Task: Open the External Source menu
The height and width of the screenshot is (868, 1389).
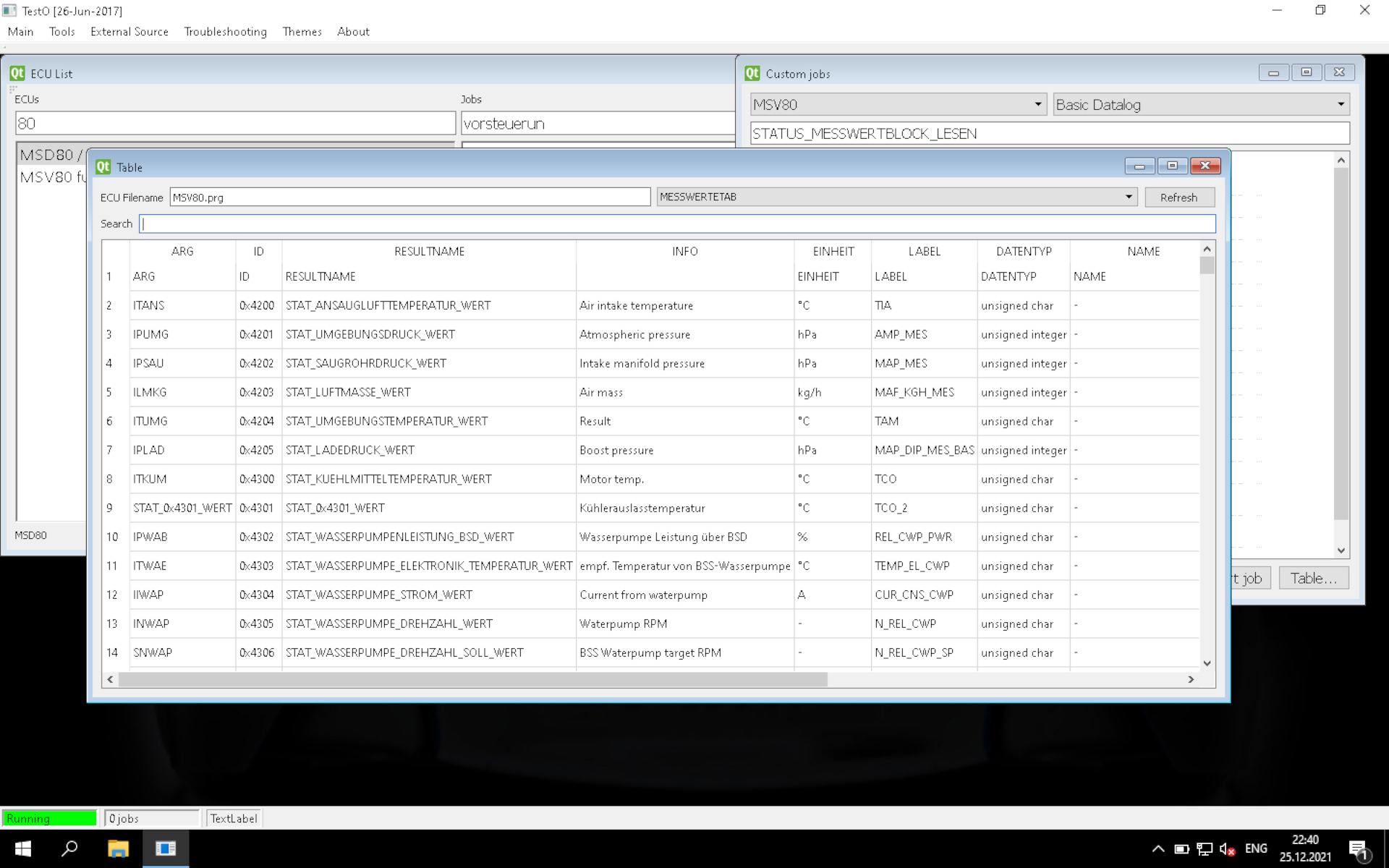Action: (129, 32)
